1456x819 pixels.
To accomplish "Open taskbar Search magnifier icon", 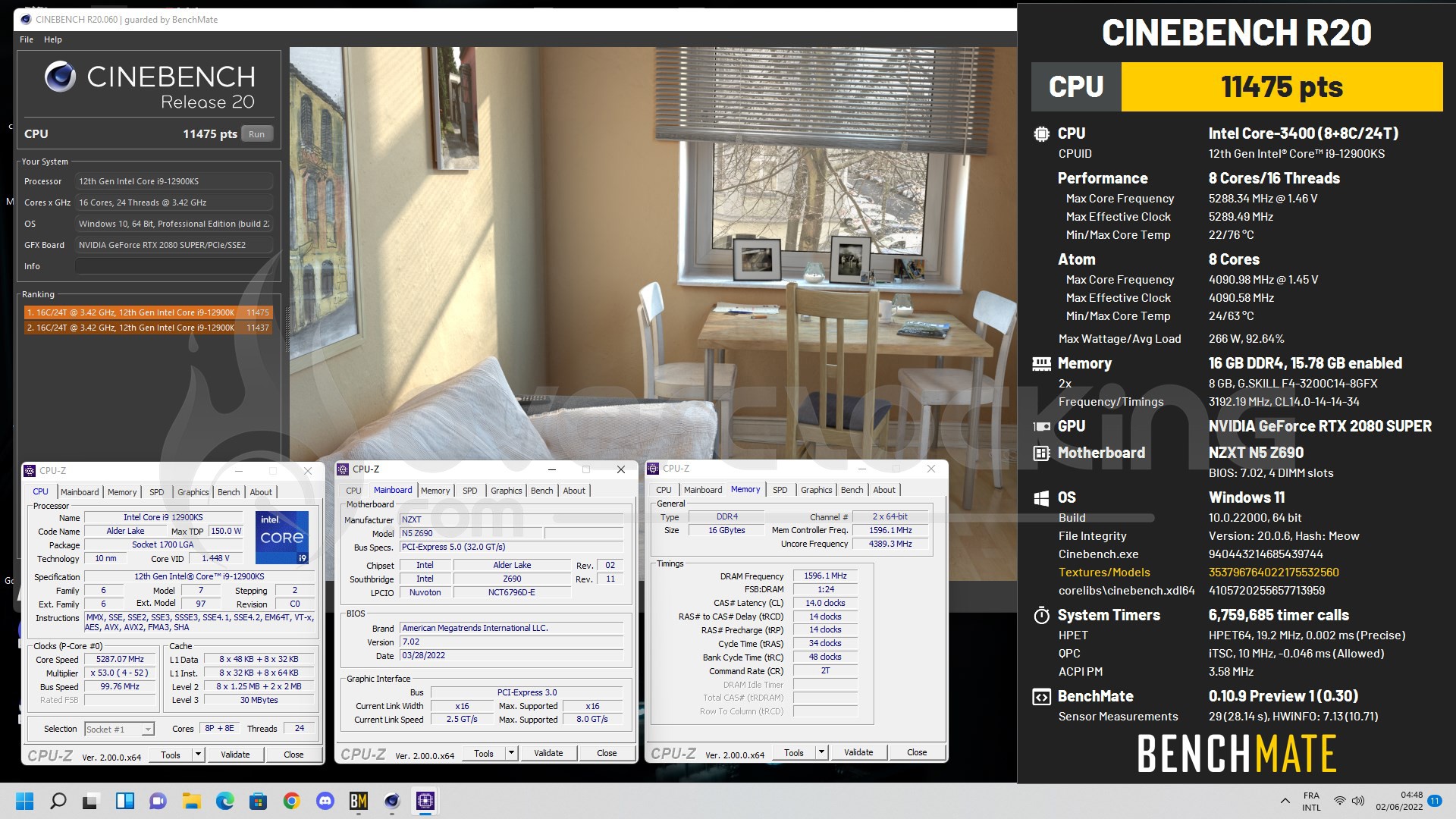I will click(58, 801).
